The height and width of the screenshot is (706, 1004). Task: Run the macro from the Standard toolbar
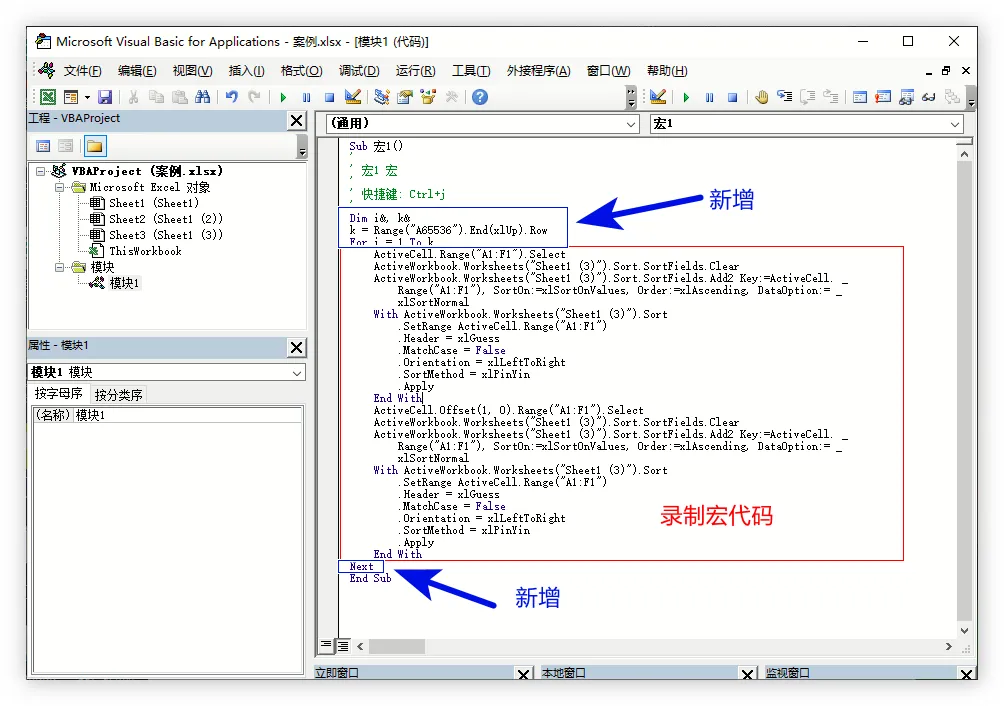283,97
